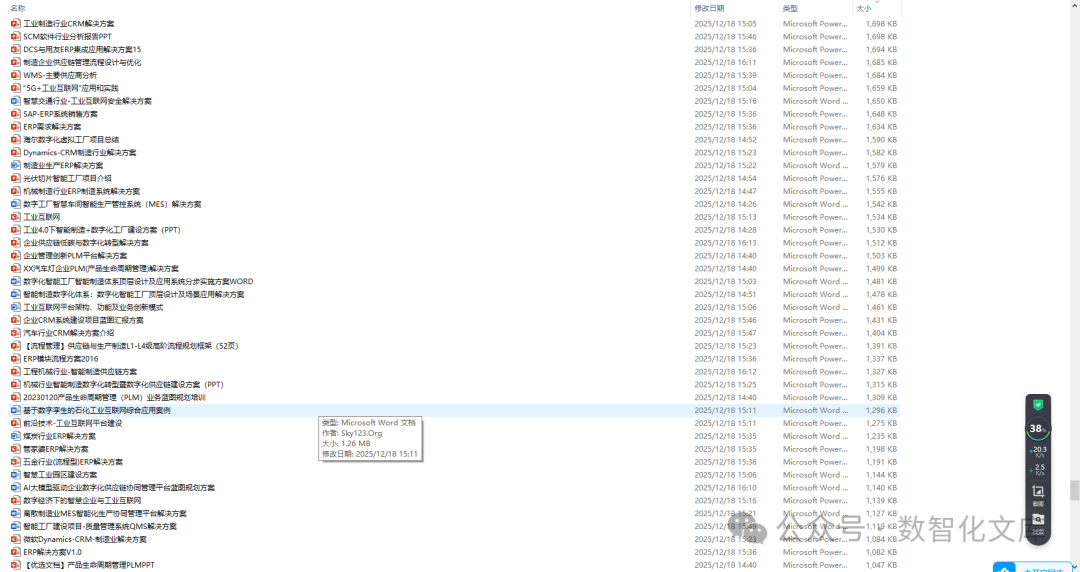The width and height of the screenshot is (1080, 572).
Task: Click upload speed 20.3 K/s indicator
Action: point(1039,450)
